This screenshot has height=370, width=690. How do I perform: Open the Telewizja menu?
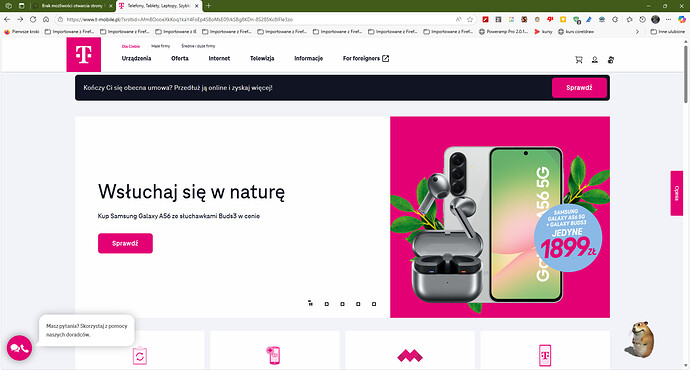pos(262,58)
